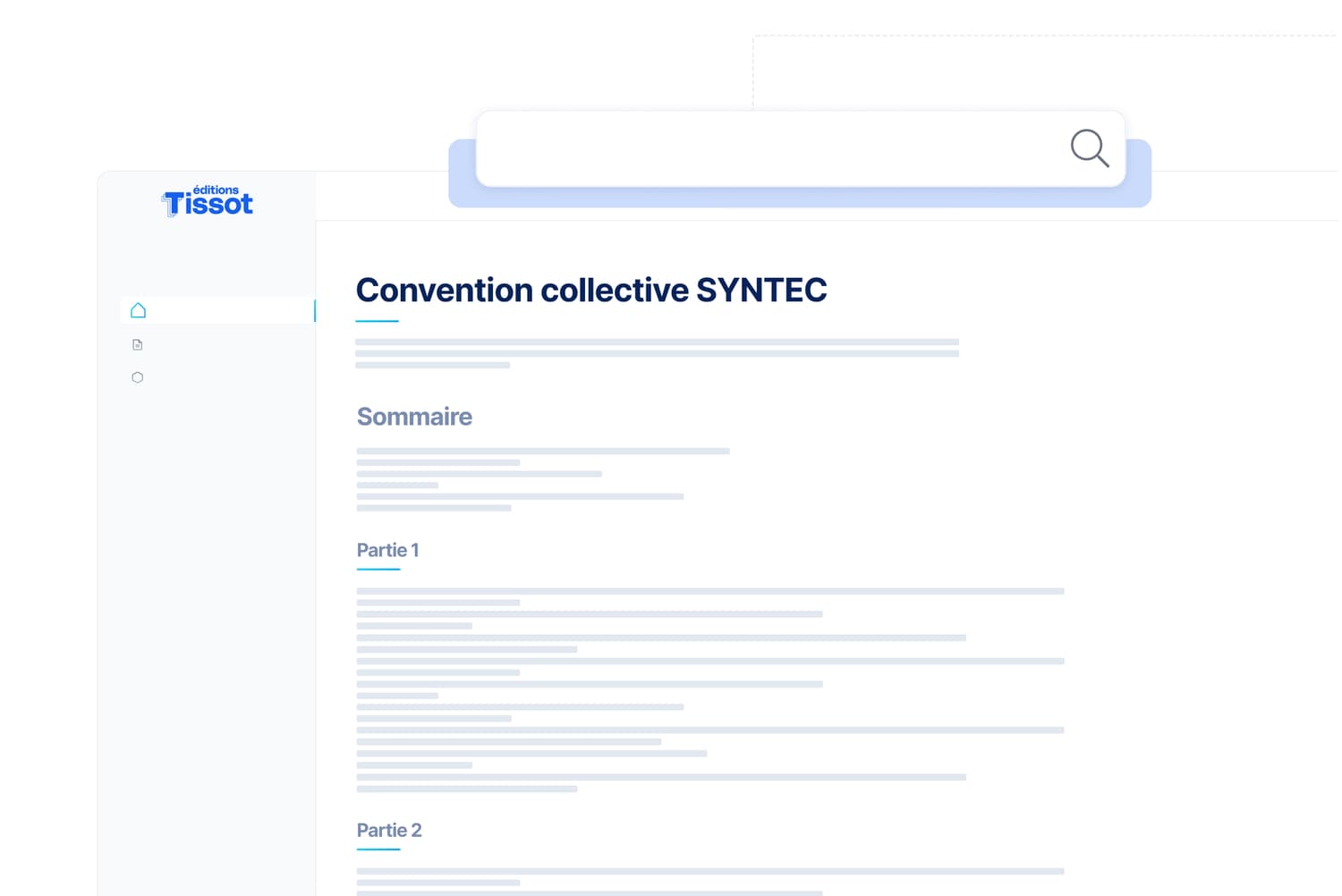The height and width of the screenshot is (896, 1342).
Task: Click the teal underline beneath Partie 1
Action: [x=378, y=569]
